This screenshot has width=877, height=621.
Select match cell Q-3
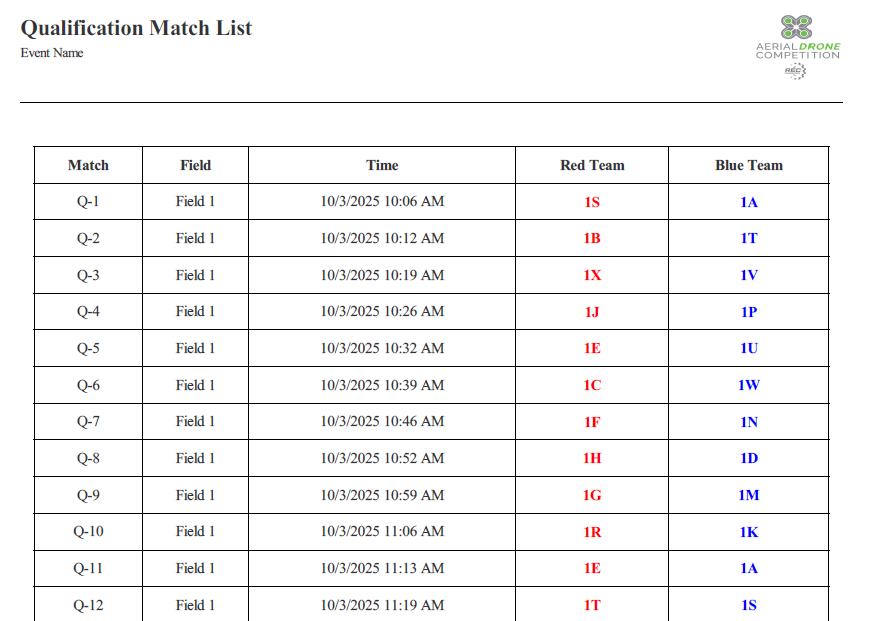click(x=88, y=275)
